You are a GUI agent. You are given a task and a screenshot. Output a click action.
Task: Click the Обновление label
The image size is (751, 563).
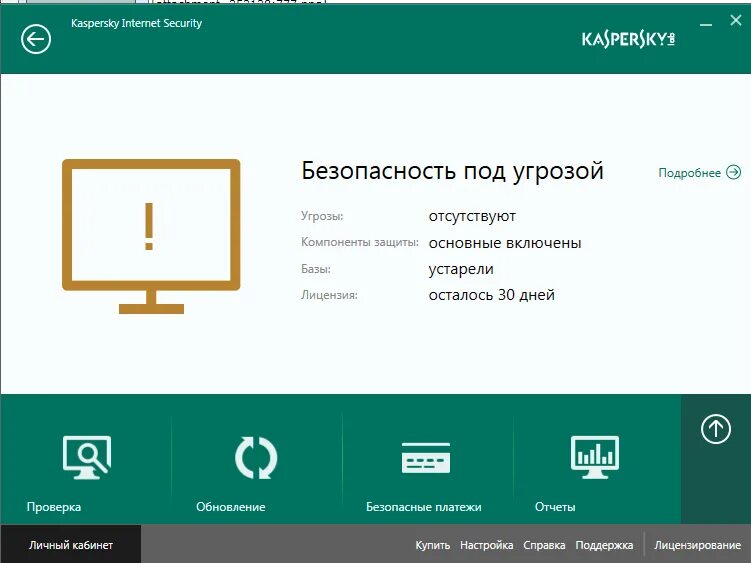(x=230, y=507)
